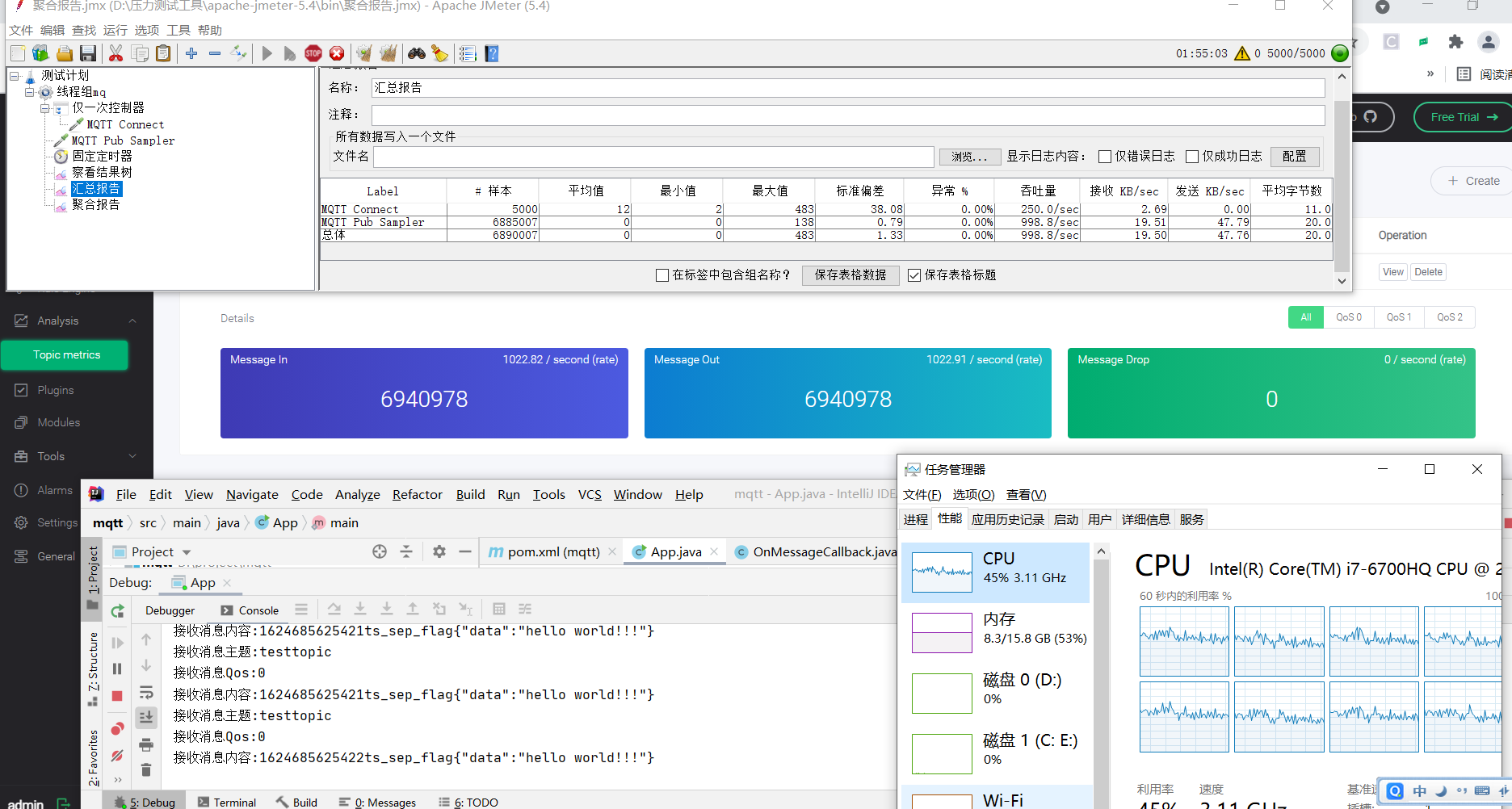Click the Shutdown red X icon in JMeter
Image resolution: width=1512 pixels, height=809 pixels.
point(337,53)
